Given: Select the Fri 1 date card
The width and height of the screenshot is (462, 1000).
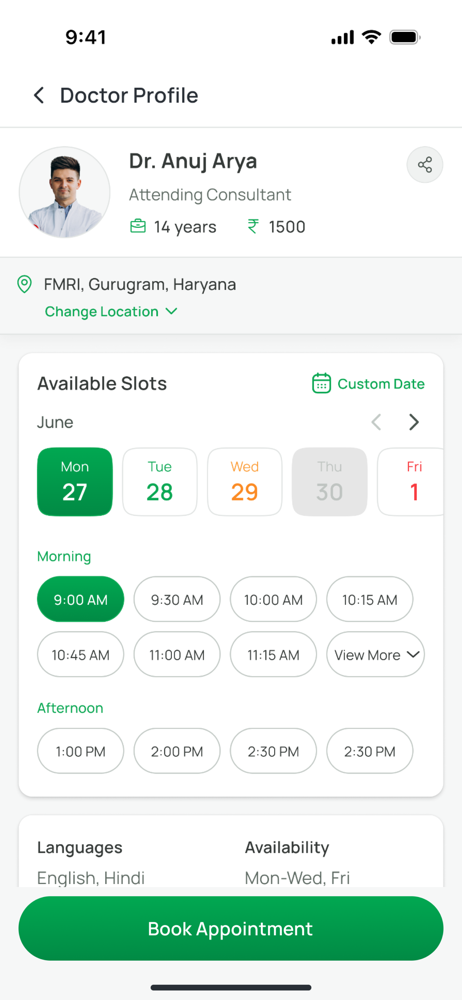Looking at the screenshot, I should [414, 482].
